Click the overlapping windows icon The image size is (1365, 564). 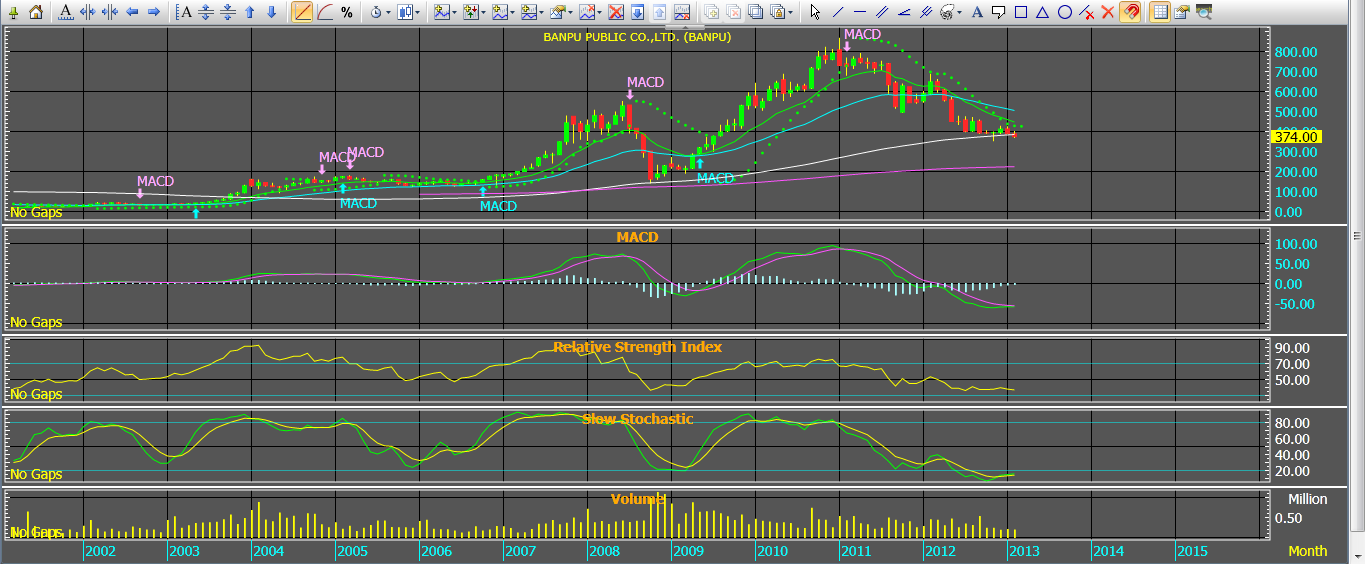756,12
